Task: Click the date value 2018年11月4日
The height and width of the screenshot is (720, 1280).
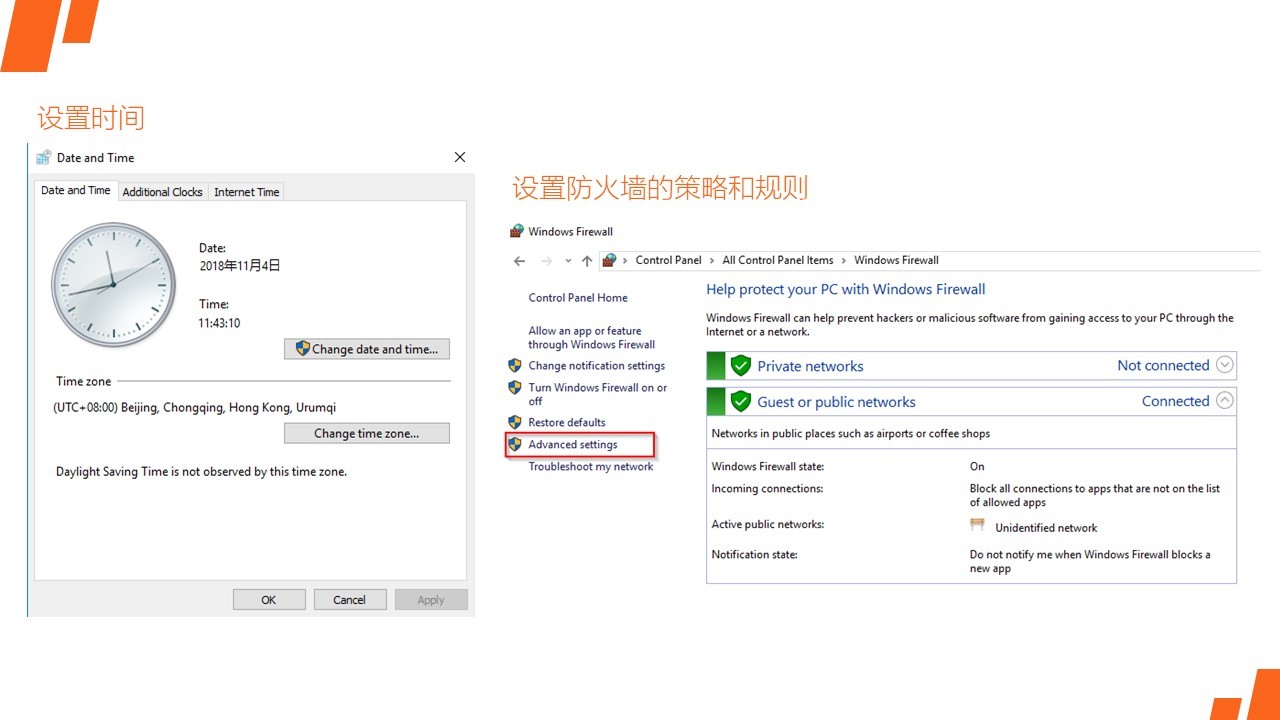Action: [x=240, y=266]
